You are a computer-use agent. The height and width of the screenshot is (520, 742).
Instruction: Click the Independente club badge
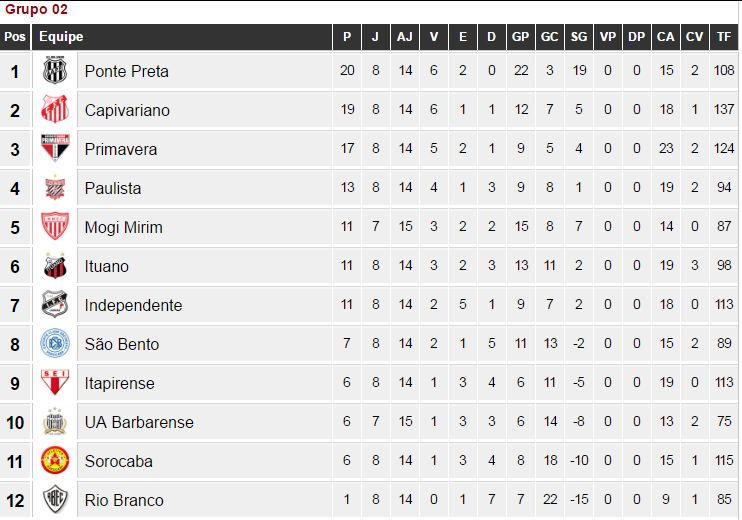coord(55,304)
